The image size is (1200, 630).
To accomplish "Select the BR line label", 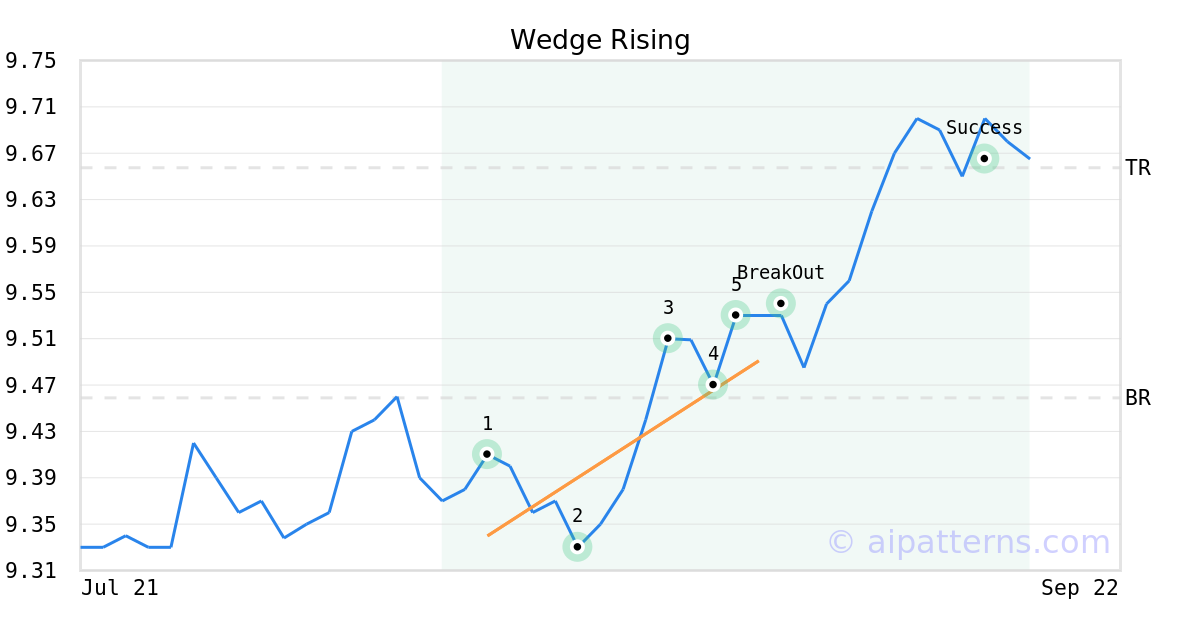I will pyautogui.click(x=1138, y=398).
